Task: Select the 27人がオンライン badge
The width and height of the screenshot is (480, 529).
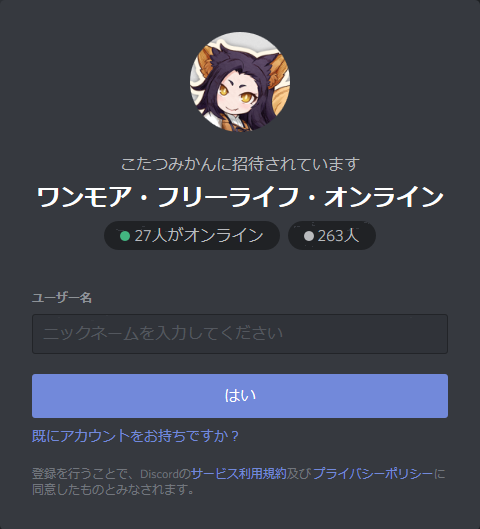Action: tap(192, 235)
